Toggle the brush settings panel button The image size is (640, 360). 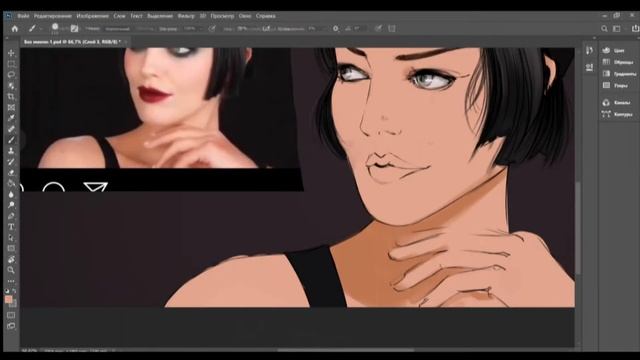tap(74, 29)
